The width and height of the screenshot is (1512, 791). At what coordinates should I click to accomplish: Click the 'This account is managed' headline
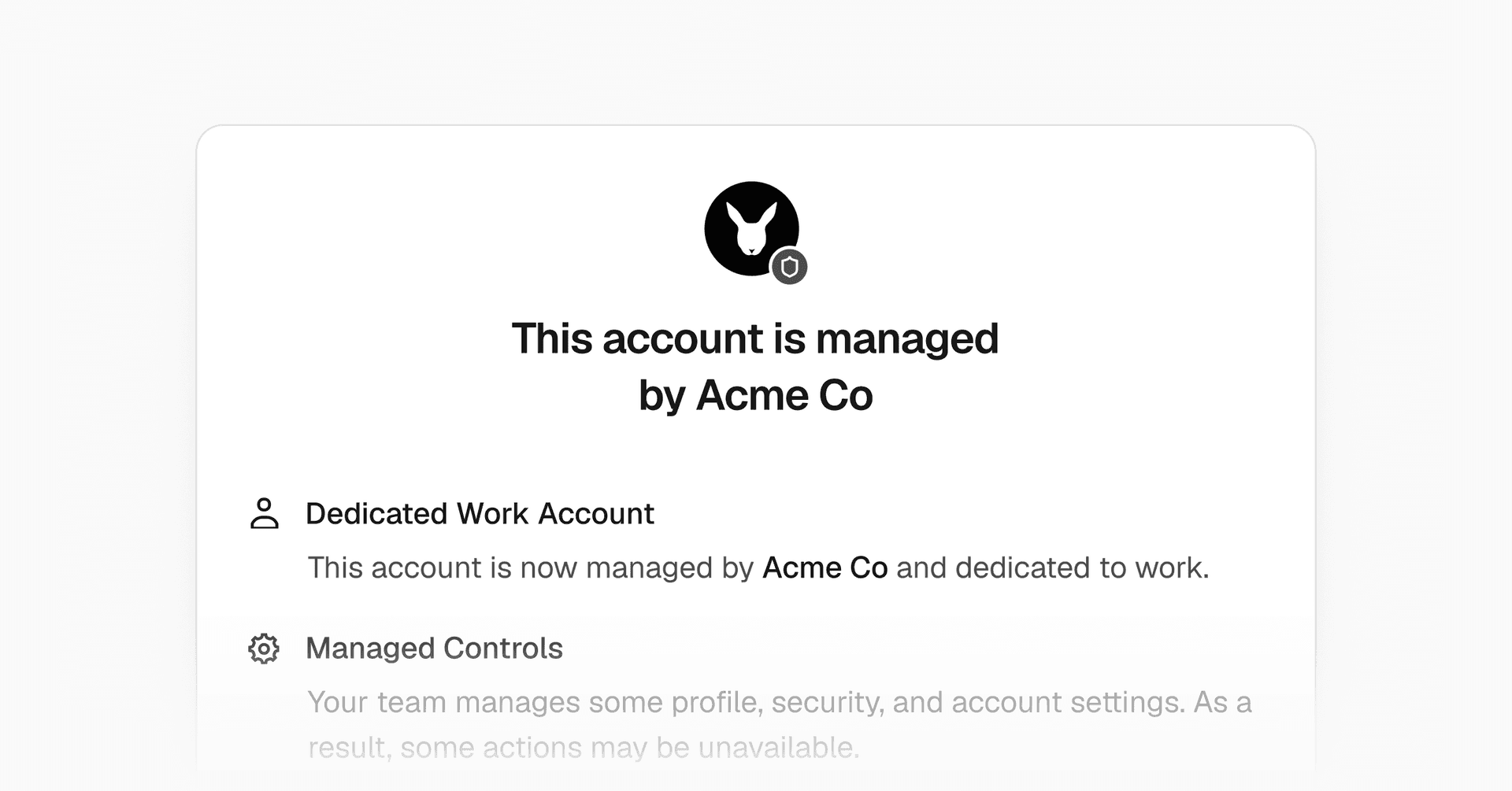coord(755,338)
